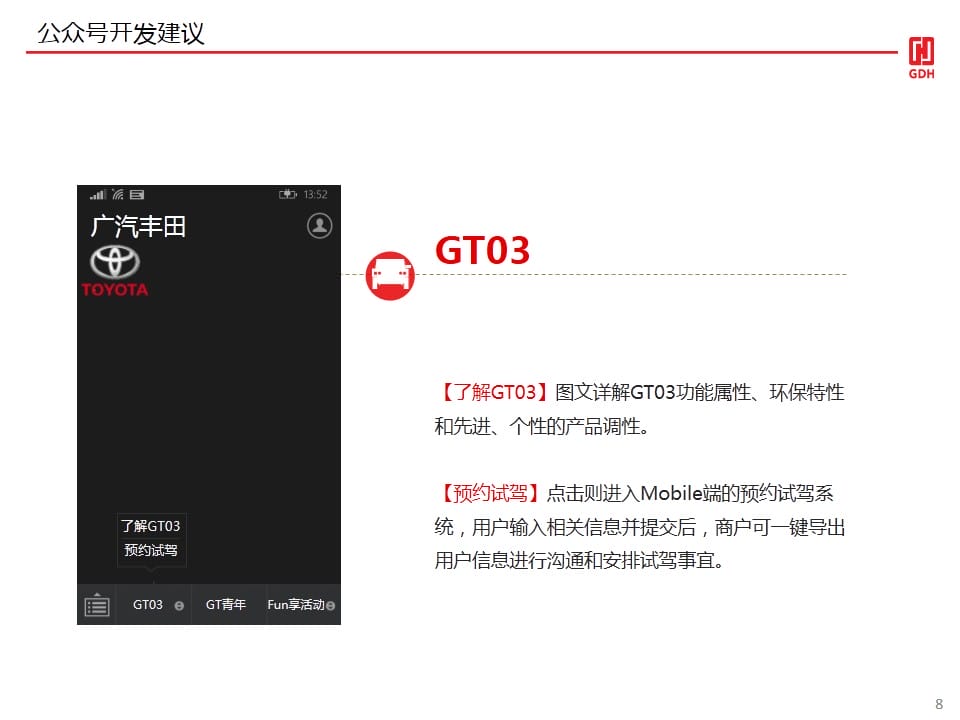Select 预约试驾 in the popup menu
Image resolution: width=960 pixels, height=720 pixels.
[x=151, y=550]
